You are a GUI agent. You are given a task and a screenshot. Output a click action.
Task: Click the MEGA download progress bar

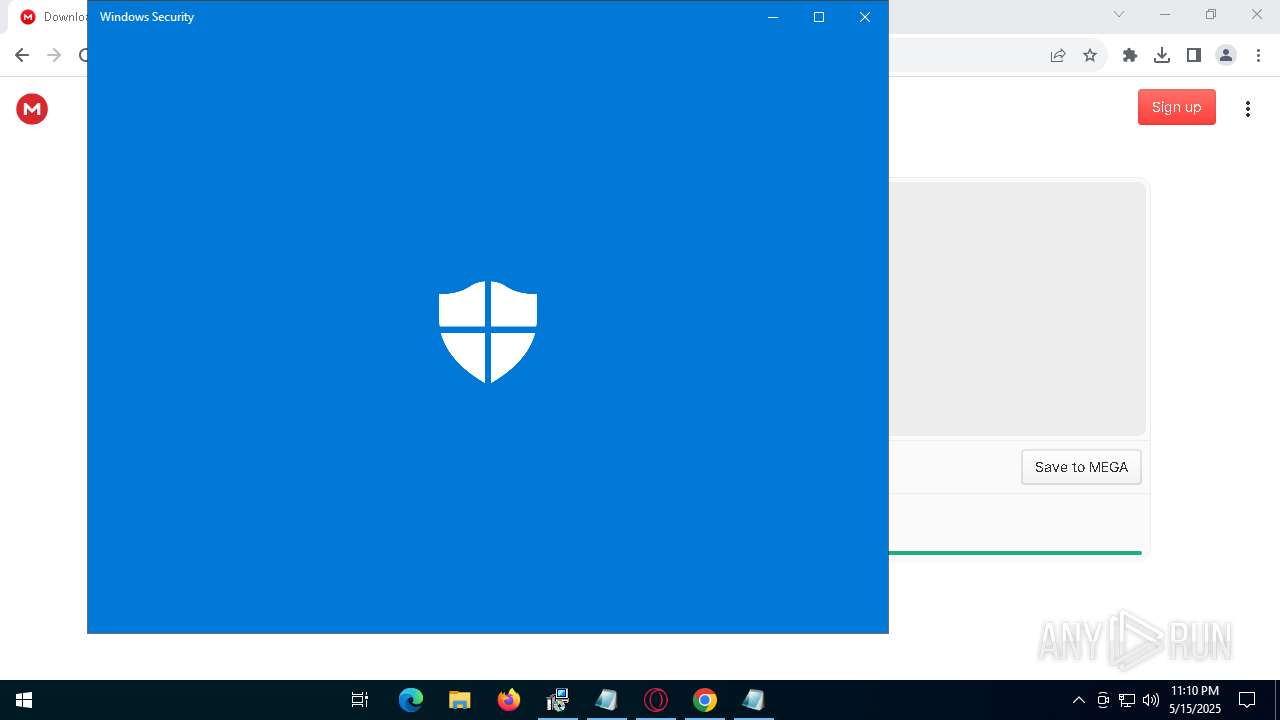[x=1015, y=552]
